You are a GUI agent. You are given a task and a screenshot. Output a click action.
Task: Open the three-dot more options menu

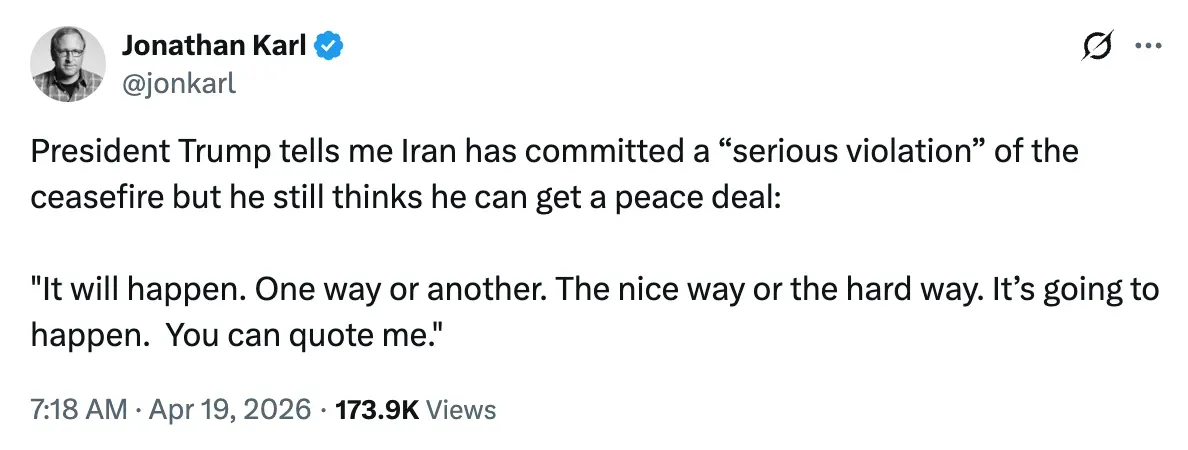pyautogui.click(x=1146, y=47)
